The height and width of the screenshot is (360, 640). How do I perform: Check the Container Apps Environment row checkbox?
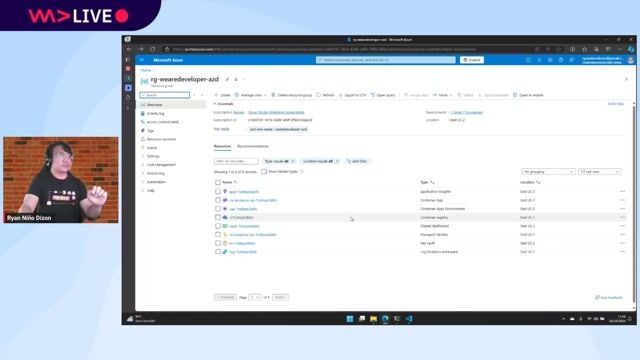[218, 209]
